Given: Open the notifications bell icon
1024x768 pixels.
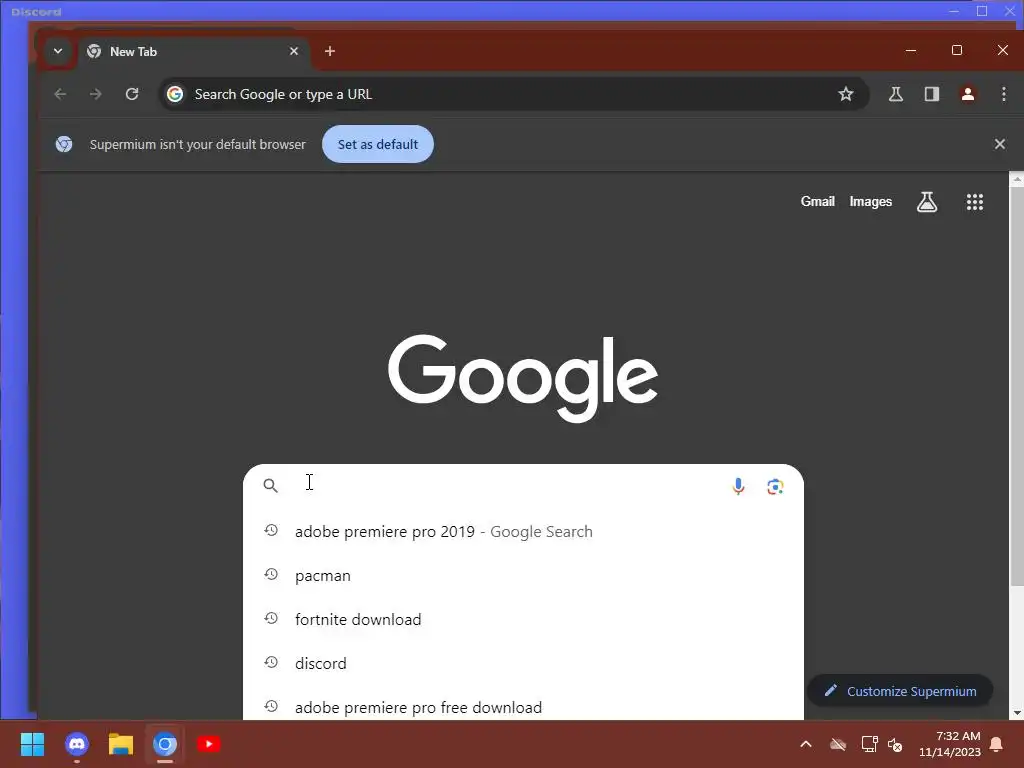Looking at the screenshot, I should (x=997, y=744).
